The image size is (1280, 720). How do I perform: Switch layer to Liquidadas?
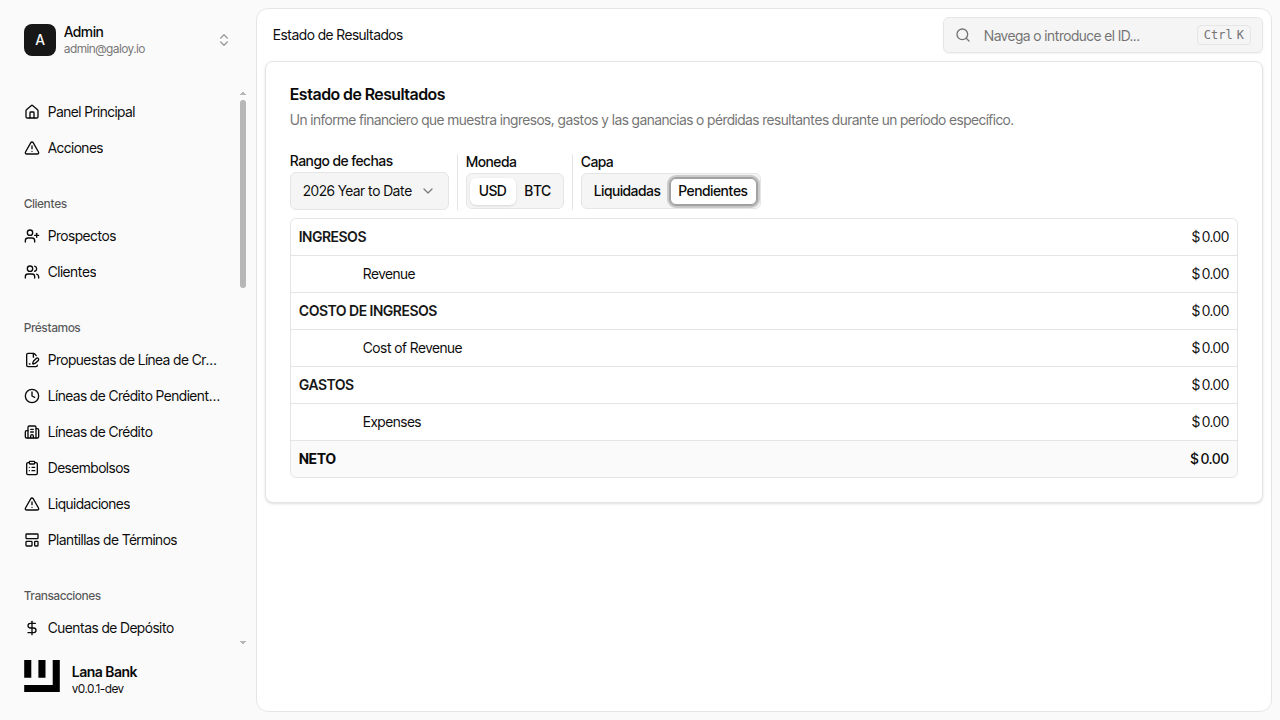click(x=627, y=191)
